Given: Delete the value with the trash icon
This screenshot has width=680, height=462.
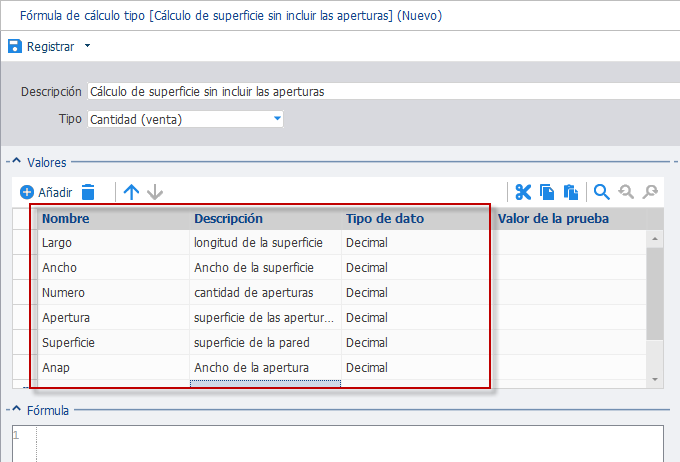Looking at the screenshot, I should pos(88,192).
